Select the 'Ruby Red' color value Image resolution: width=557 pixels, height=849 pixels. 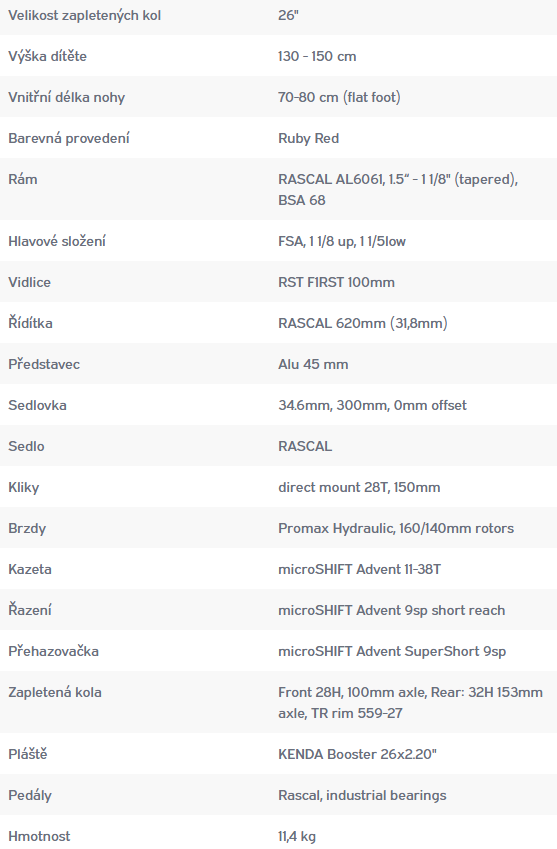[x=309, y=139]
